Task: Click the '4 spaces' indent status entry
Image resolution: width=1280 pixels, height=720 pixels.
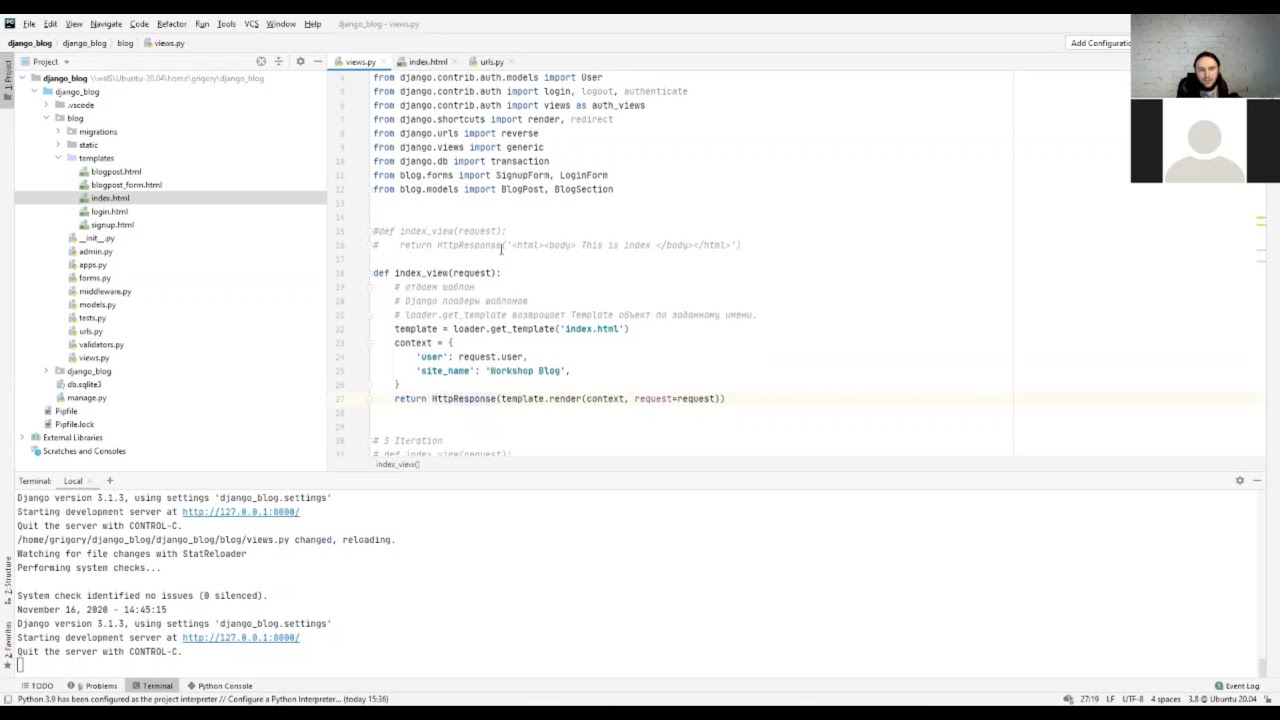Action: click(1165, 699)
